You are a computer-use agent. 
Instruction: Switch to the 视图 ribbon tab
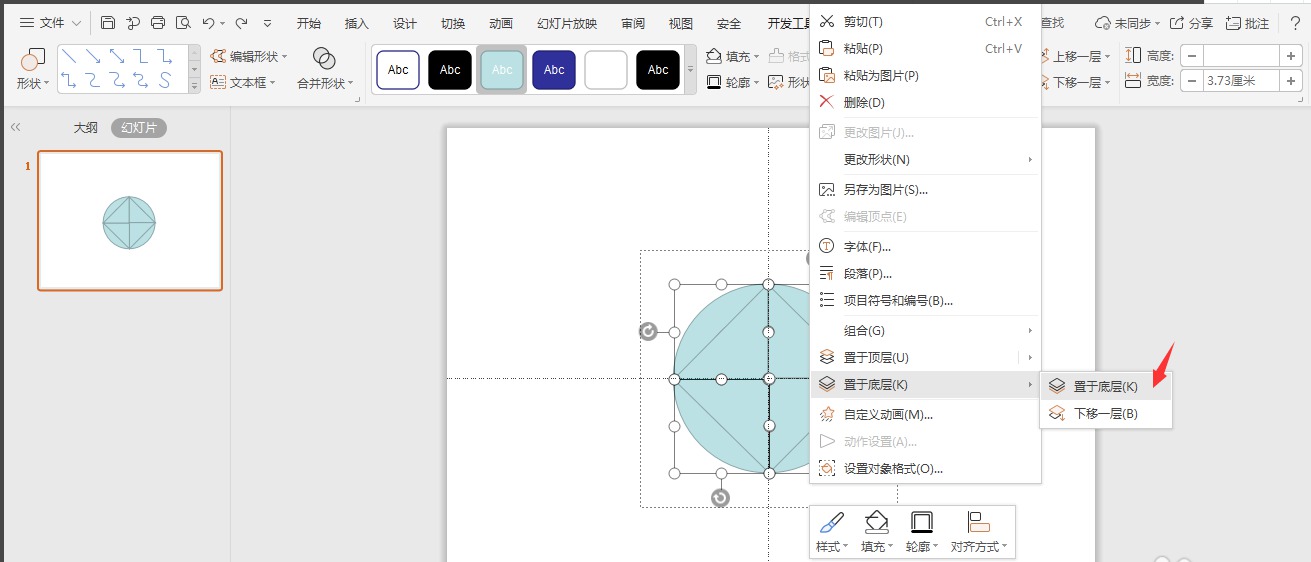(x=681, y=24)
